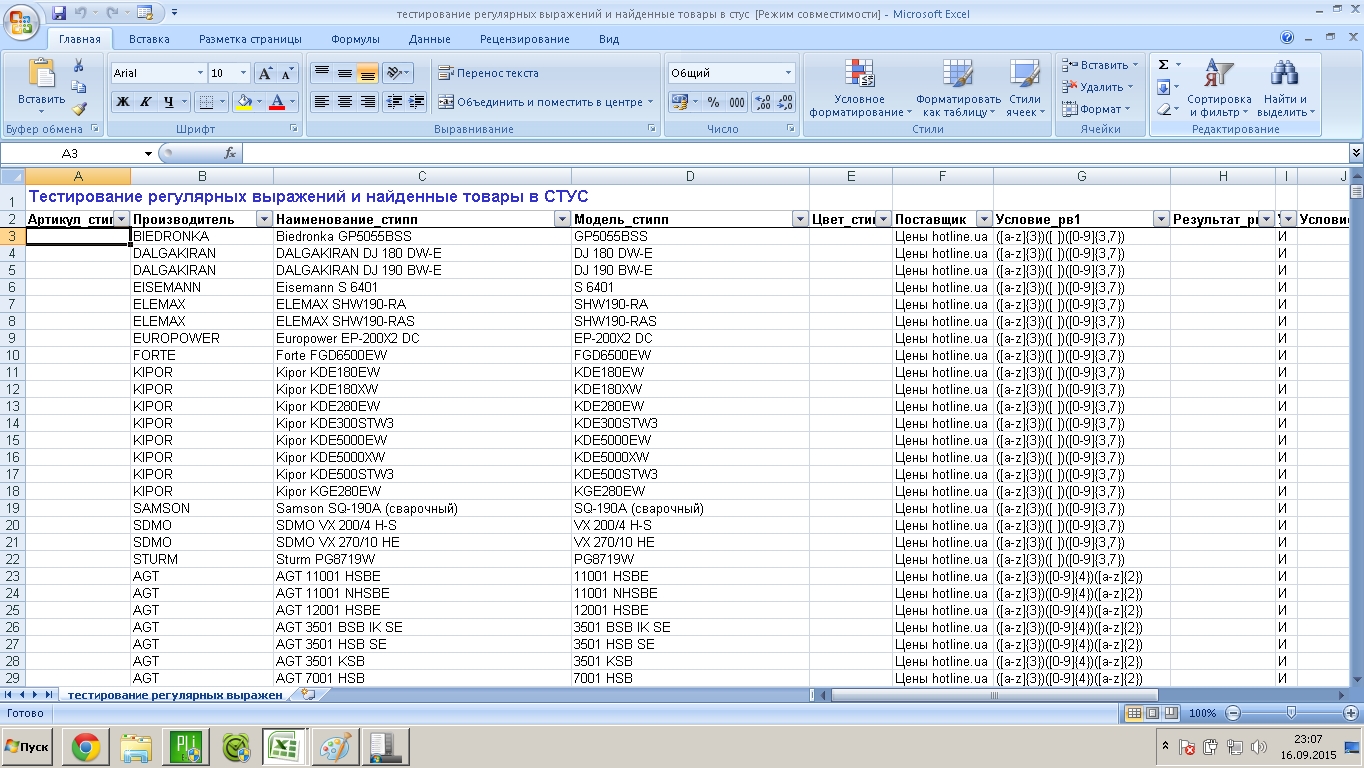
Task: Align text to bottom of cell
Action: [x=367, y=73]
